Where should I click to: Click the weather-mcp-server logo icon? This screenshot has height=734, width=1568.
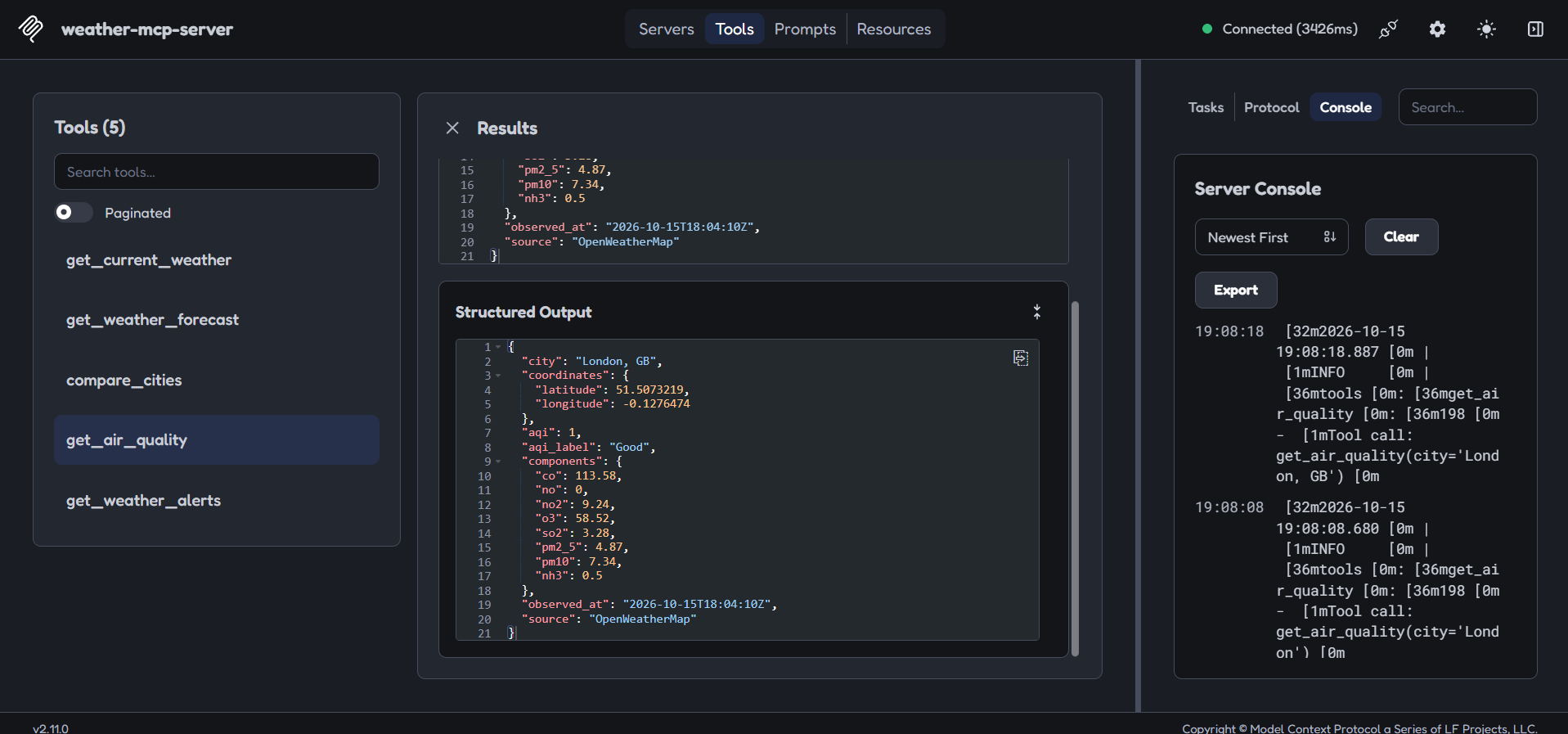coord(31,29)
